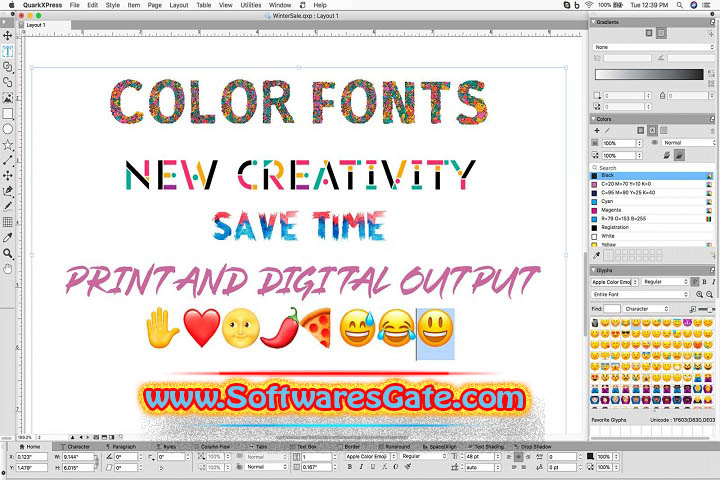Switch to Drop Shadow tab
Image resolution: width=720 pixels, height=480 pixels.
(x=533, y=446)
